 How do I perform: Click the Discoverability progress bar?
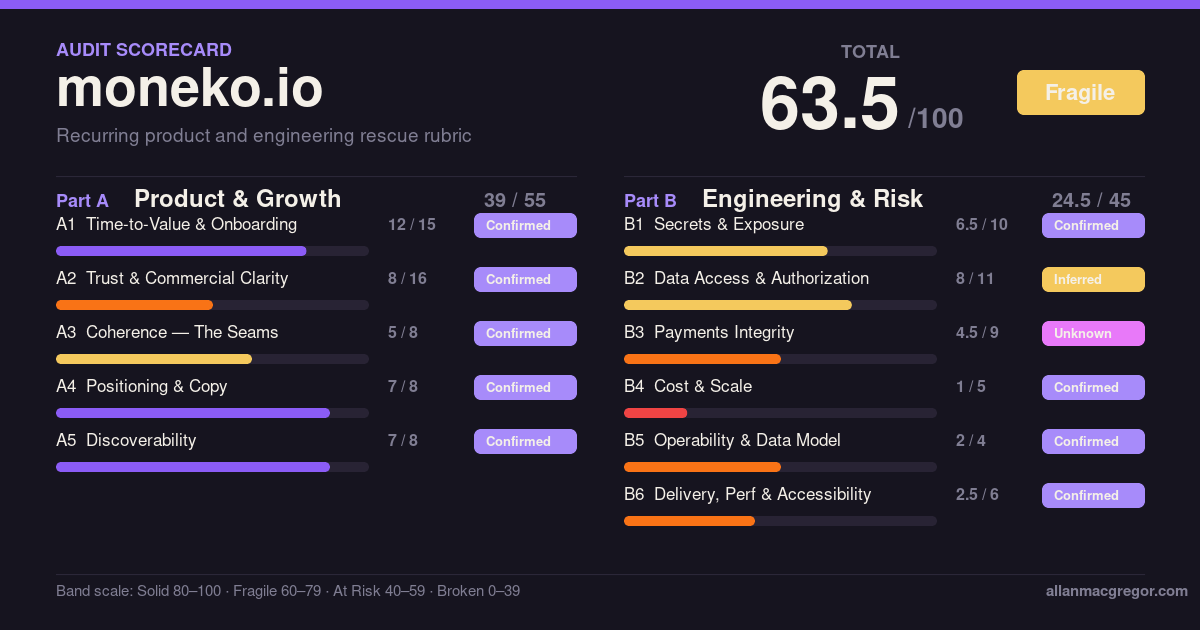[212, 467]
